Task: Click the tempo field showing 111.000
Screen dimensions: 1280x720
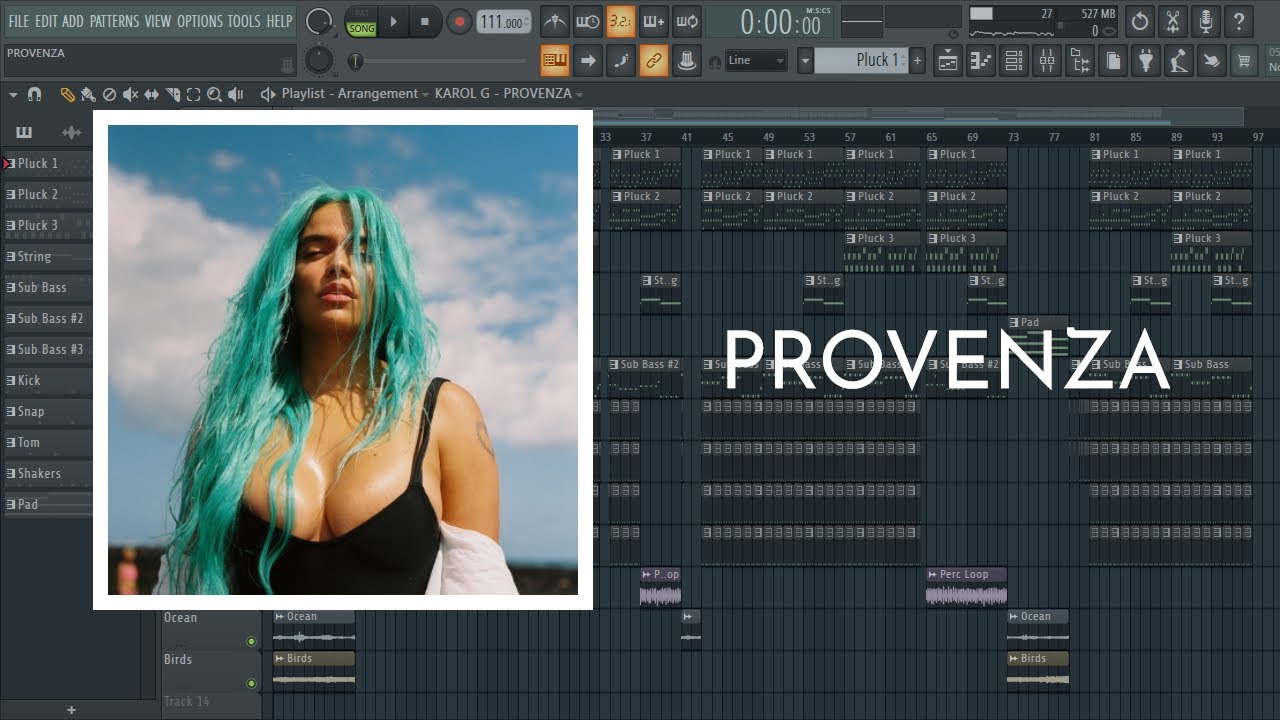Action: (503, 22)
